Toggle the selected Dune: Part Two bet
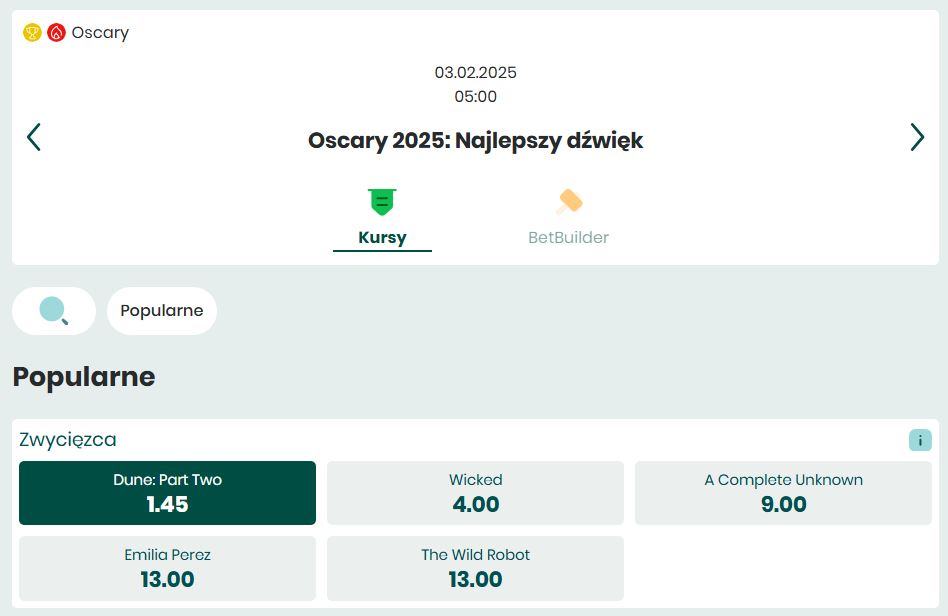Viewport: 948px width, 616px height. pyautogui.click(x=167, y=492)
